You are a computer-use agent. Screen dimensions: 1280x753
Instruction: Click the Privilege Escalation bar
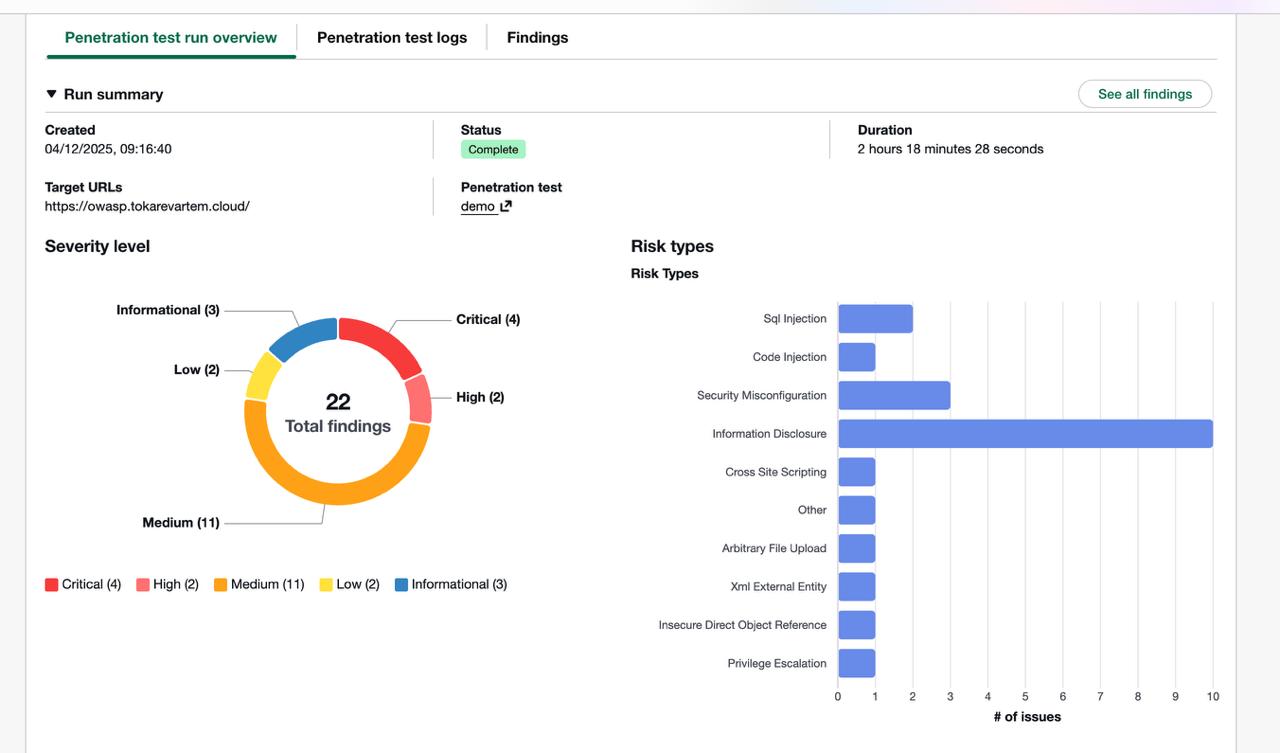pos(856,663)
